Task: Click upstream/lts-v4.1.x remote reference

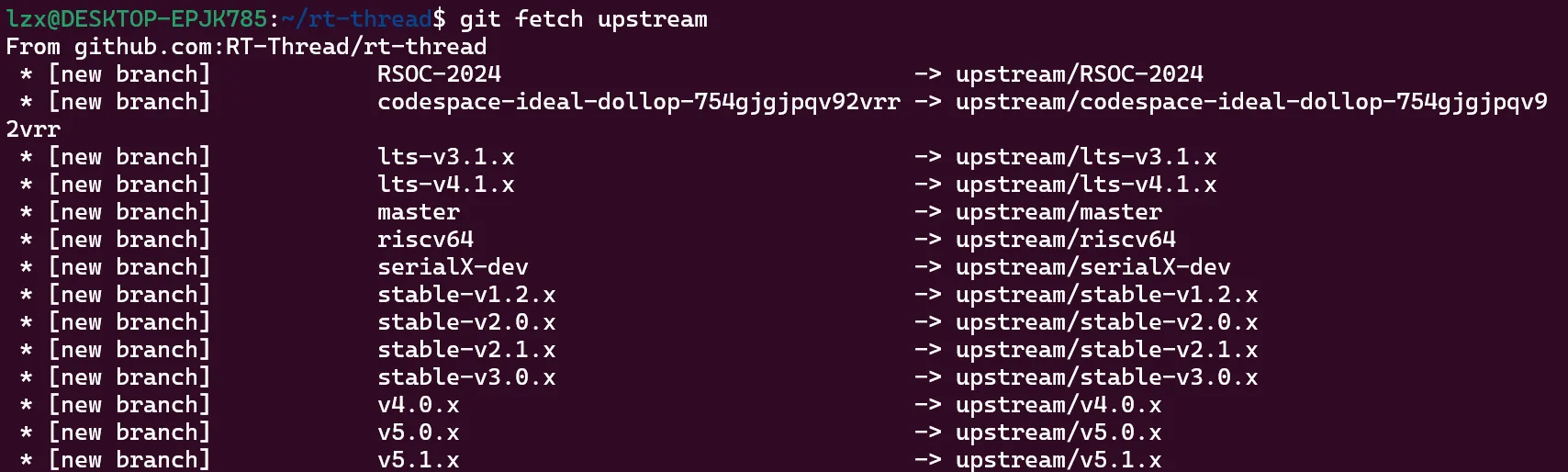Action: coord(1085,185)
